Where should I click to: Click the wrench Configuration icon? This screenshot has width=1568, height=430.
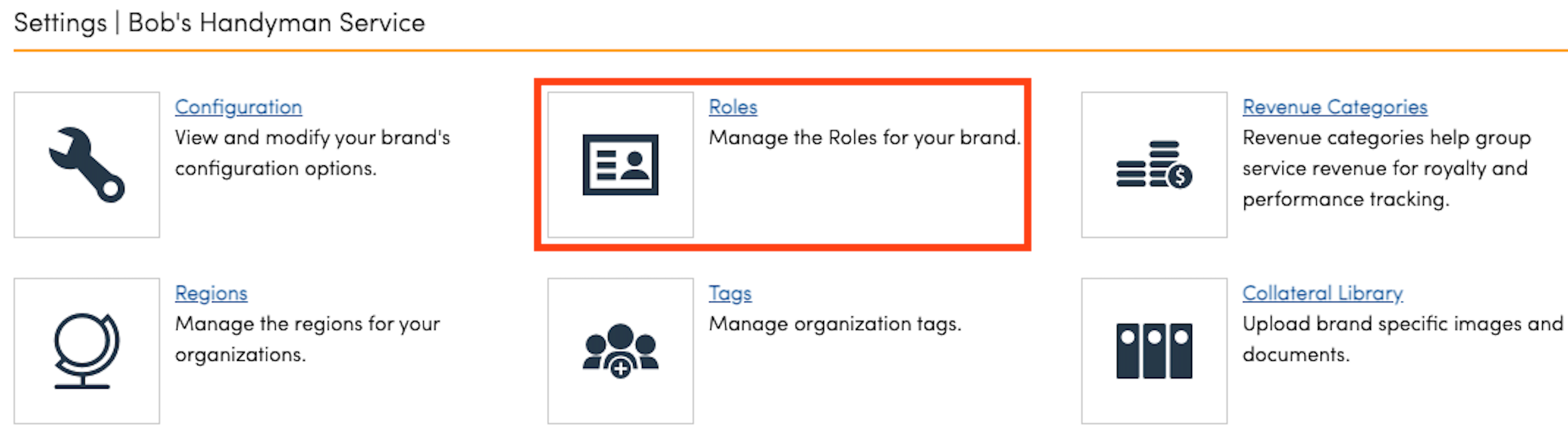[x=87, y=165]
